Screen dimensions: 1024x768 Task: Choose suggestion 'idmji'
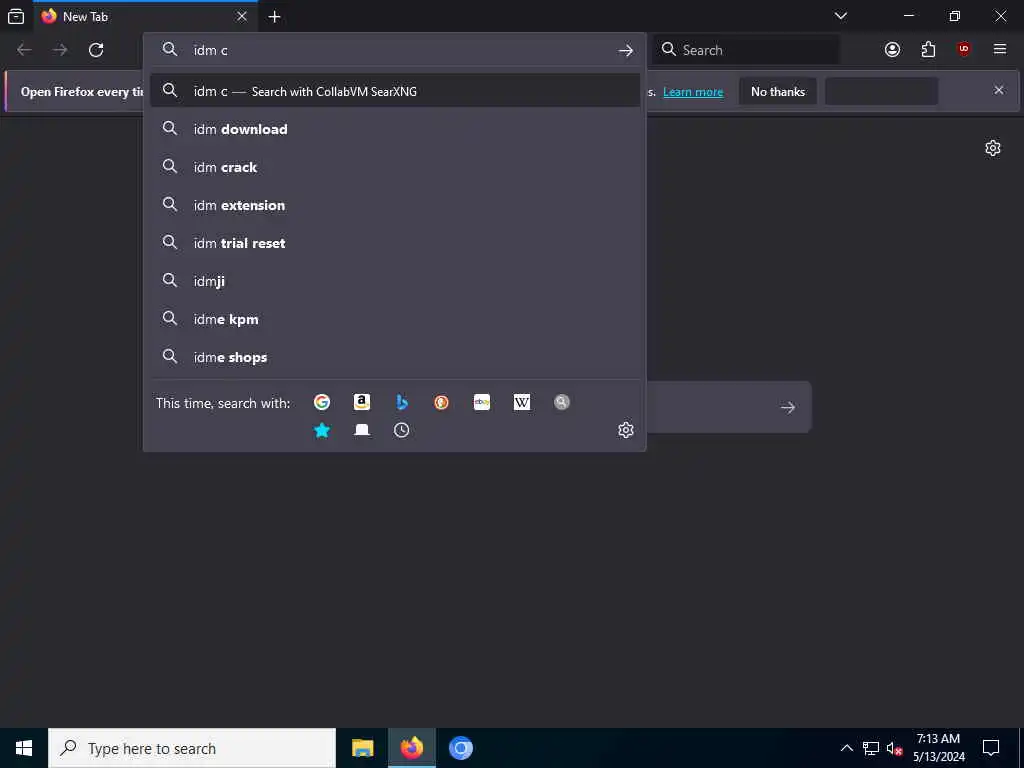click(x=394, y=281)
